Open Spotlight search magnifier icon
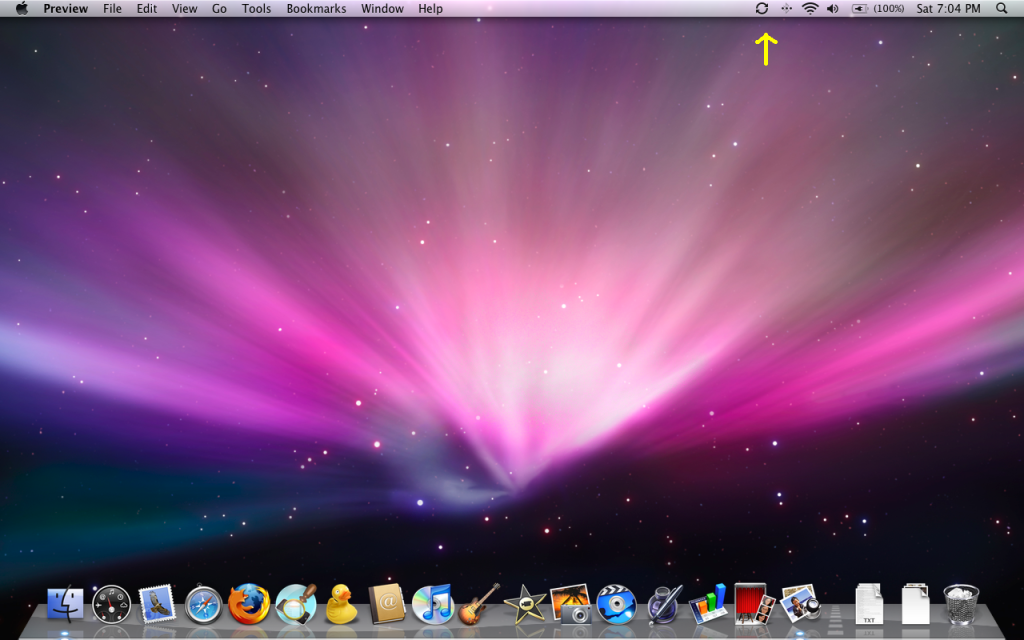The height and width of the screenshot is (640, 1024). 1002,8
